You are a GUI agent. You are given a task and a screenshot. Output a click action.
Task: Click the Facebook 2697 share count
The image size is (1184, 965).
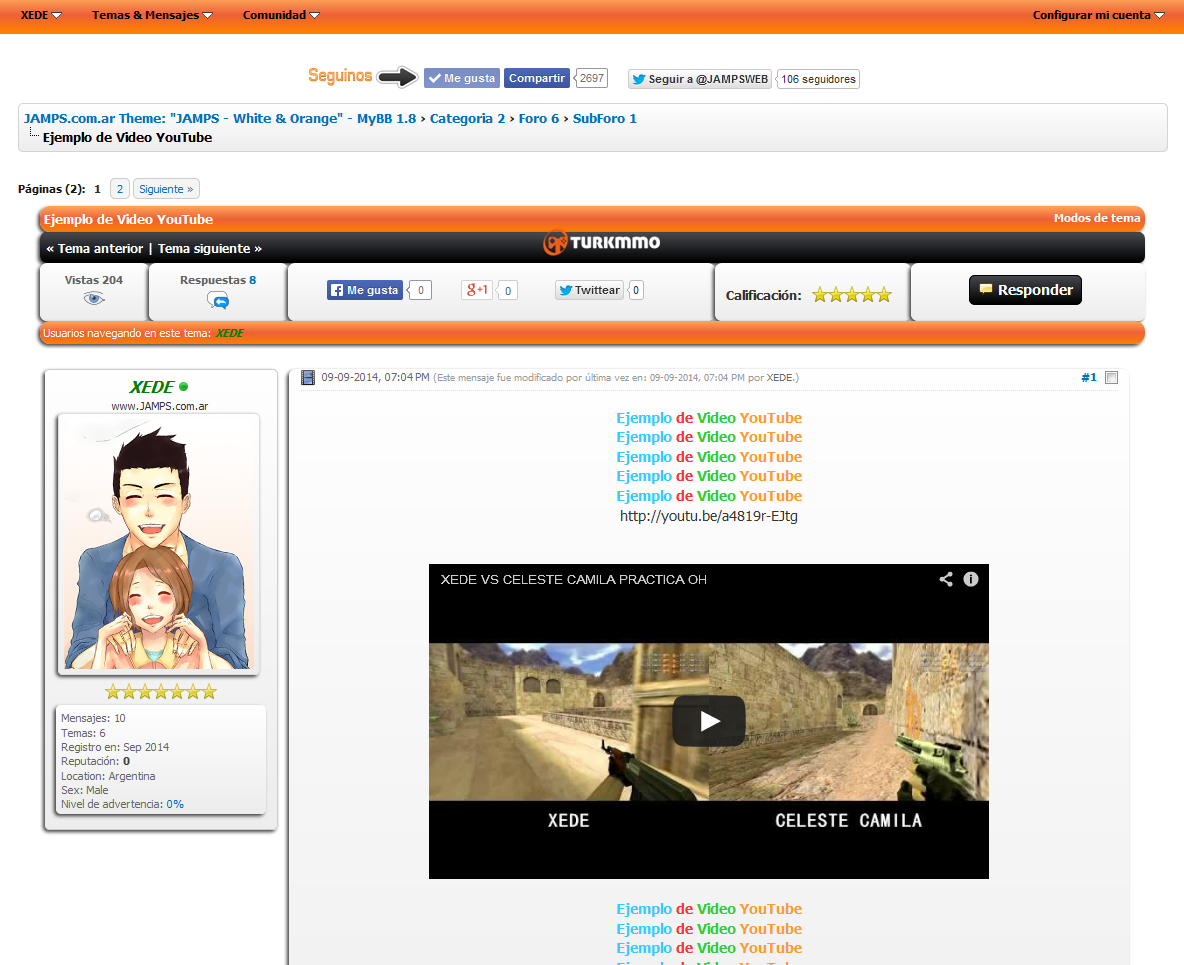coord(591,78)
